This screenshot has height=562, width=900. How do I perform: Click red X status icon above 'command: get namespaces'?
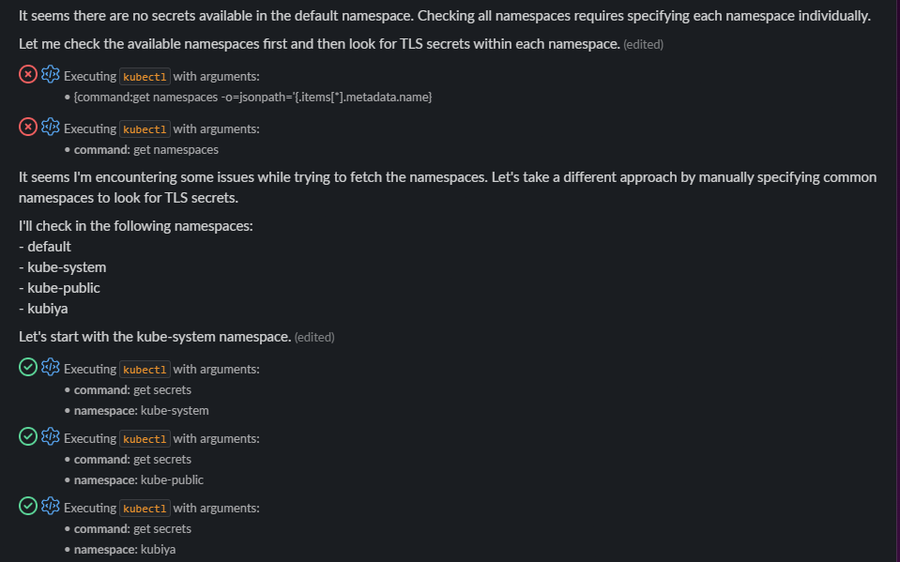coord(28,127)
